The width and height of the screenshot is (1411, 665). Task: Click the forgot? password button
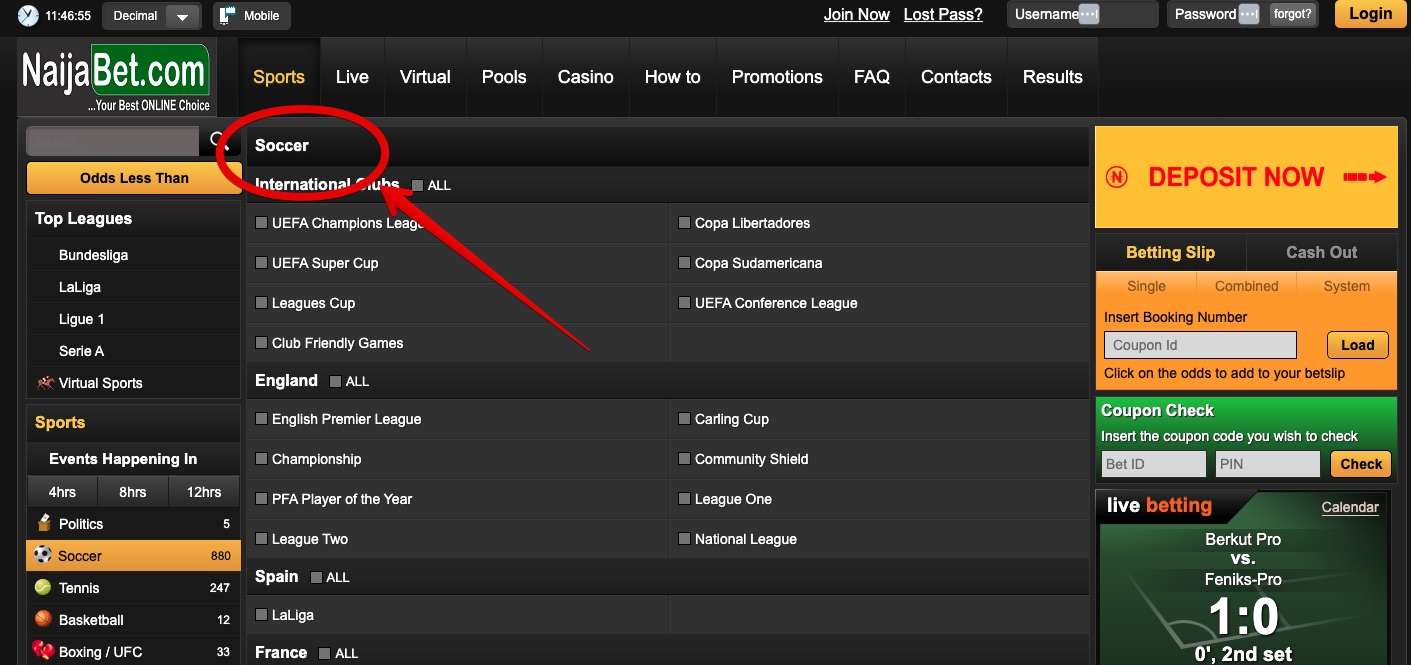[1292, 14]
